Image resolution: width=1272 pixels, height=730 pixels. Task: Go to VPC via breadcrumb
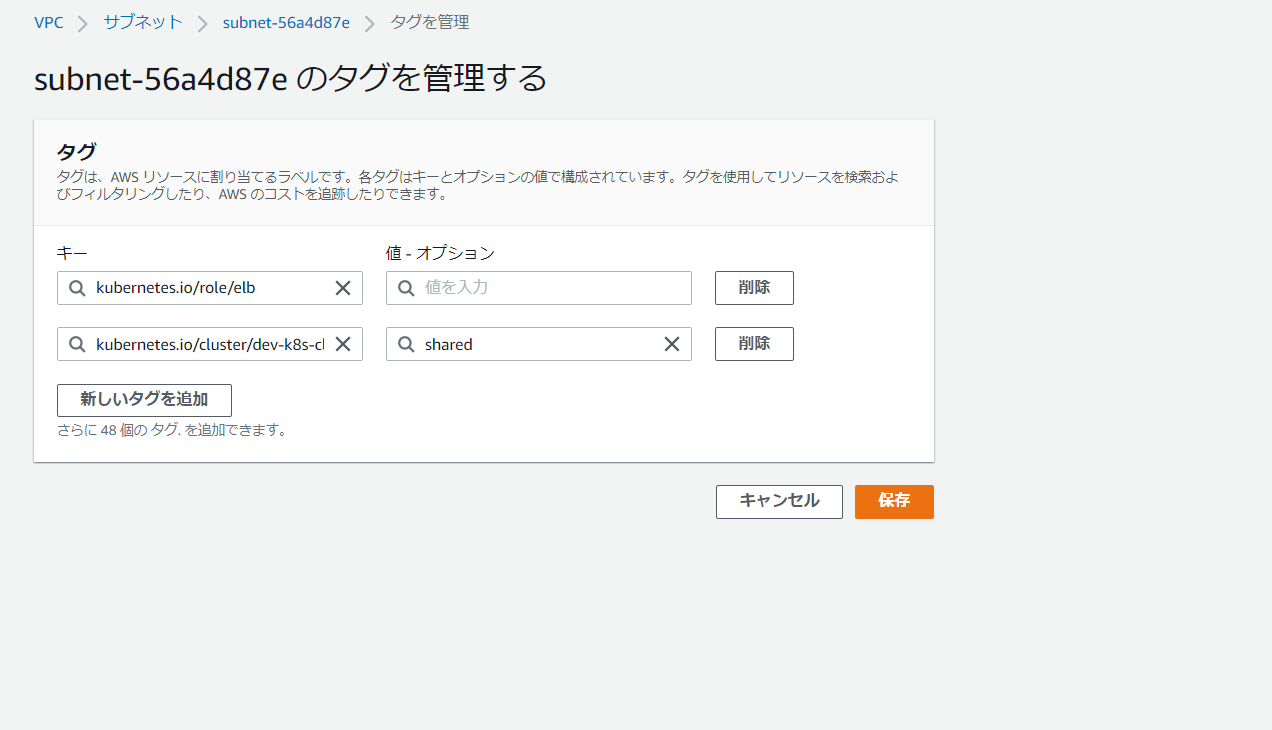tap(48, 22)
